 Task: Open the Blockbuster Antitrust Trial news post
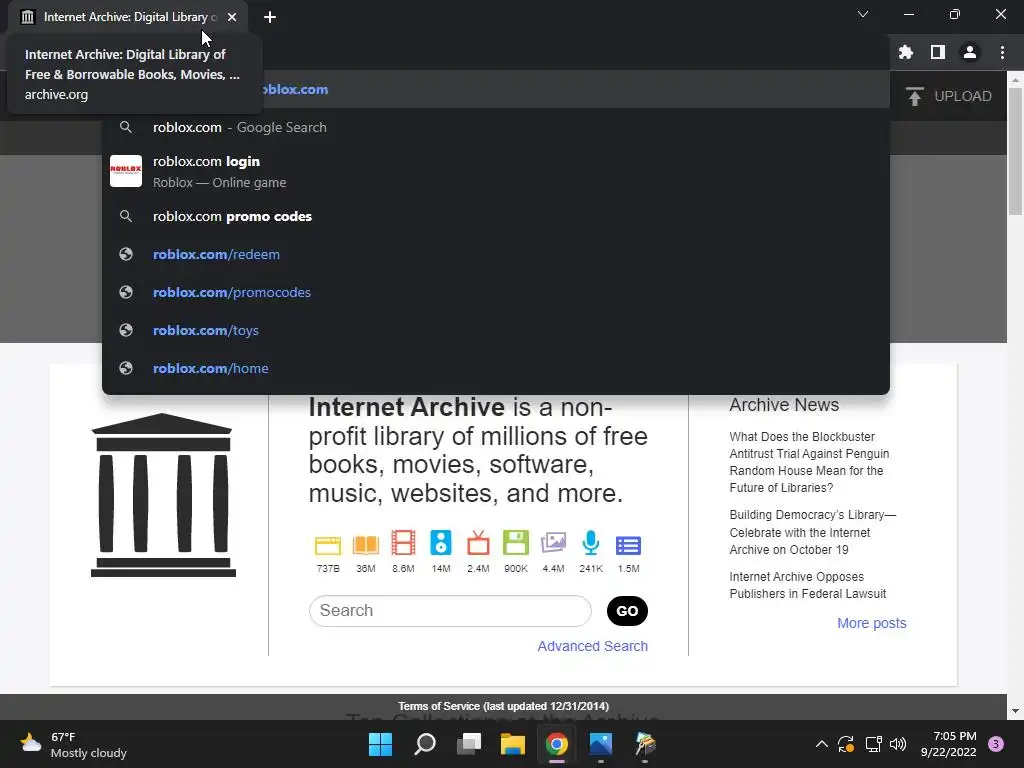click(x=809, y=462)
